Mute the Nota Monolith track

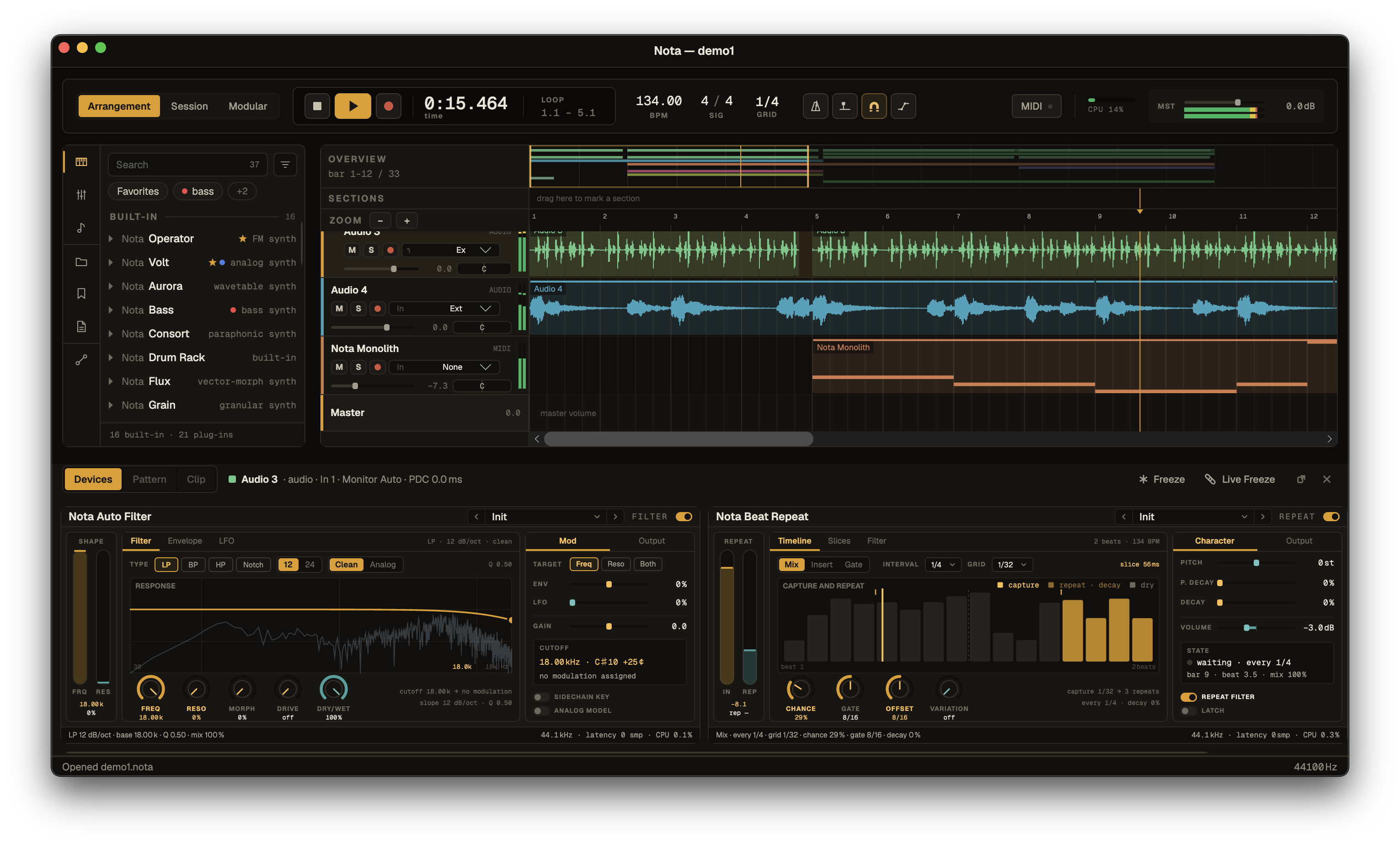pos(339,367)
